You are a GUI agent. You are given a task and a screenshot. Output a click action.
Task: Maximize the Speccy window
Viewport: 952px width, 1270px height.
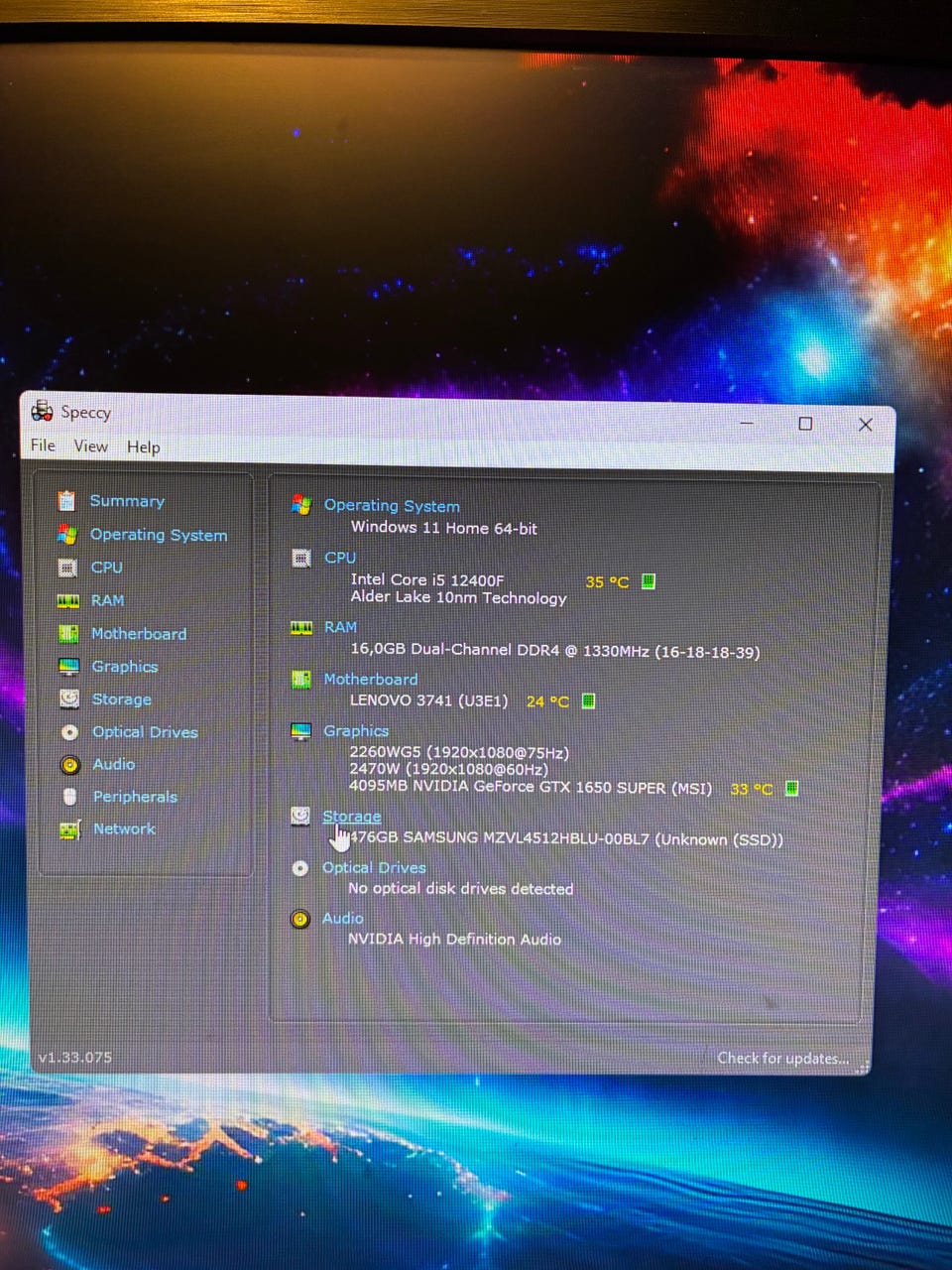pyautogui.click(x=805, y=424)
